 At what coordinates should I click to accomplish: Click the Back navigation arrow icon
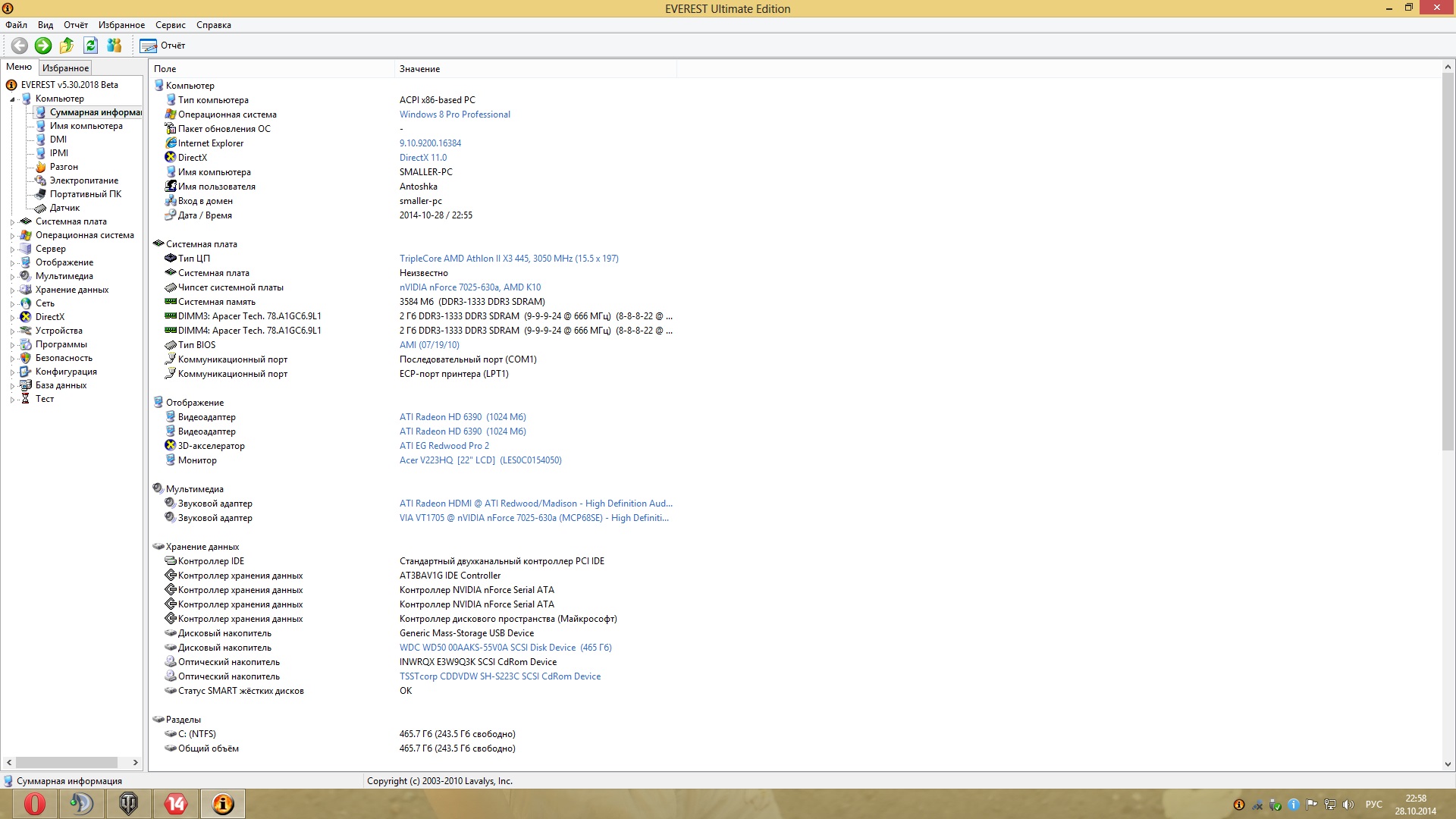[x=20, y=45]
